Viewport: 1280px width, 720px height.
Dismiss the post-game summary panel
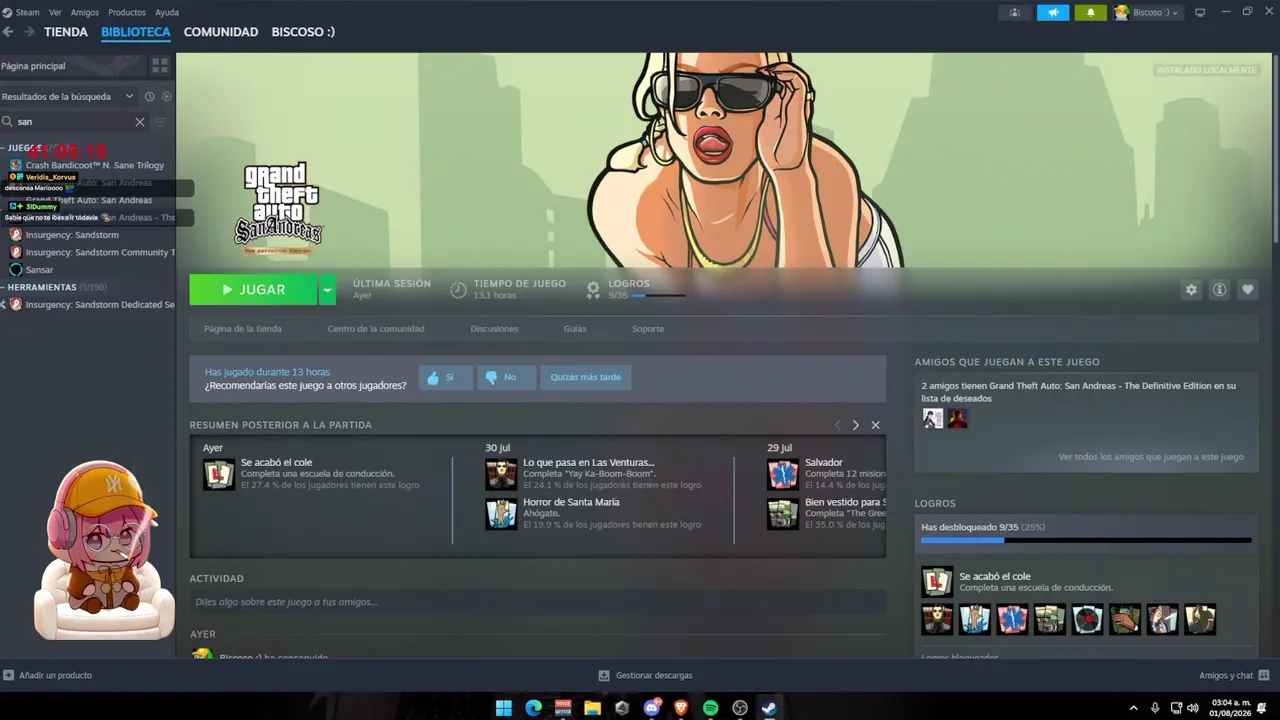[x=875, y=425]
